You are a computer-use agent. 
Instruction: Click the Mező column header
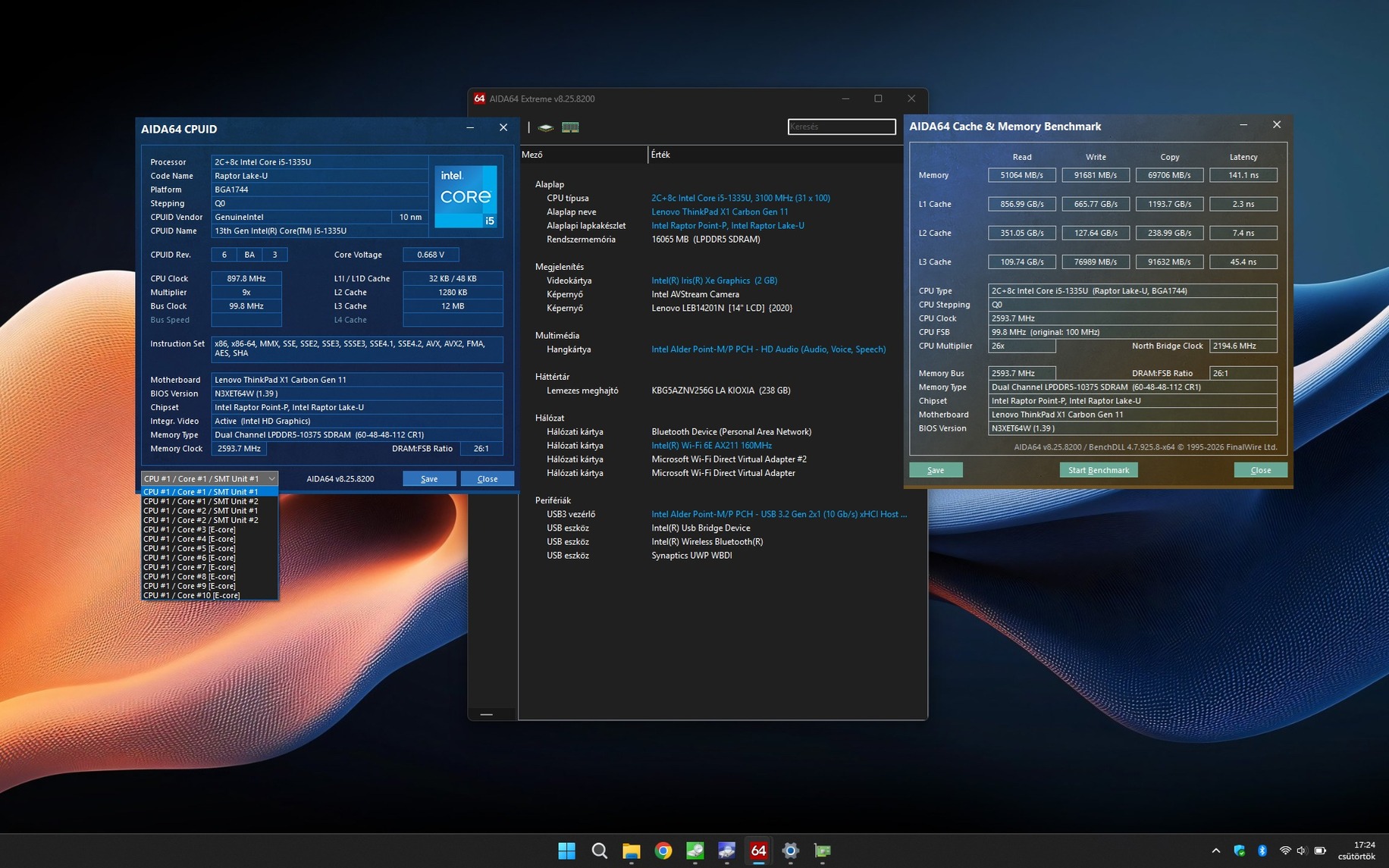pos(583,155)
